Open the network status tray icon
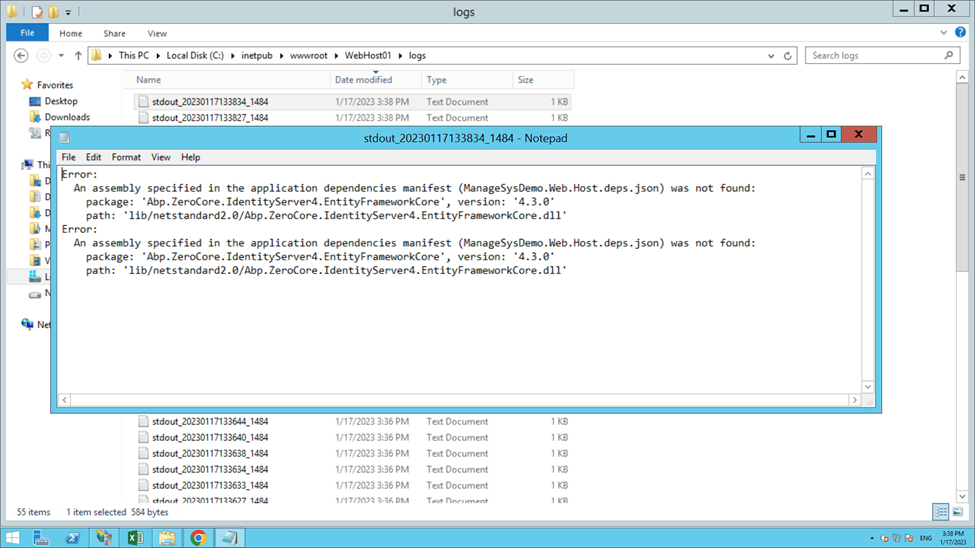This screenshot has height=548, width=975. tap(896, 538)
